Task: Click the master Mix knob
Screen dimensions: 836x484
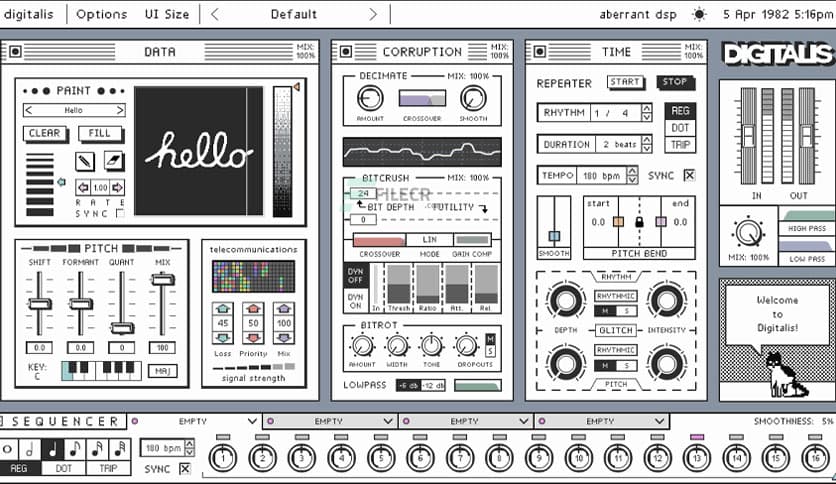Action: (749, 233)
